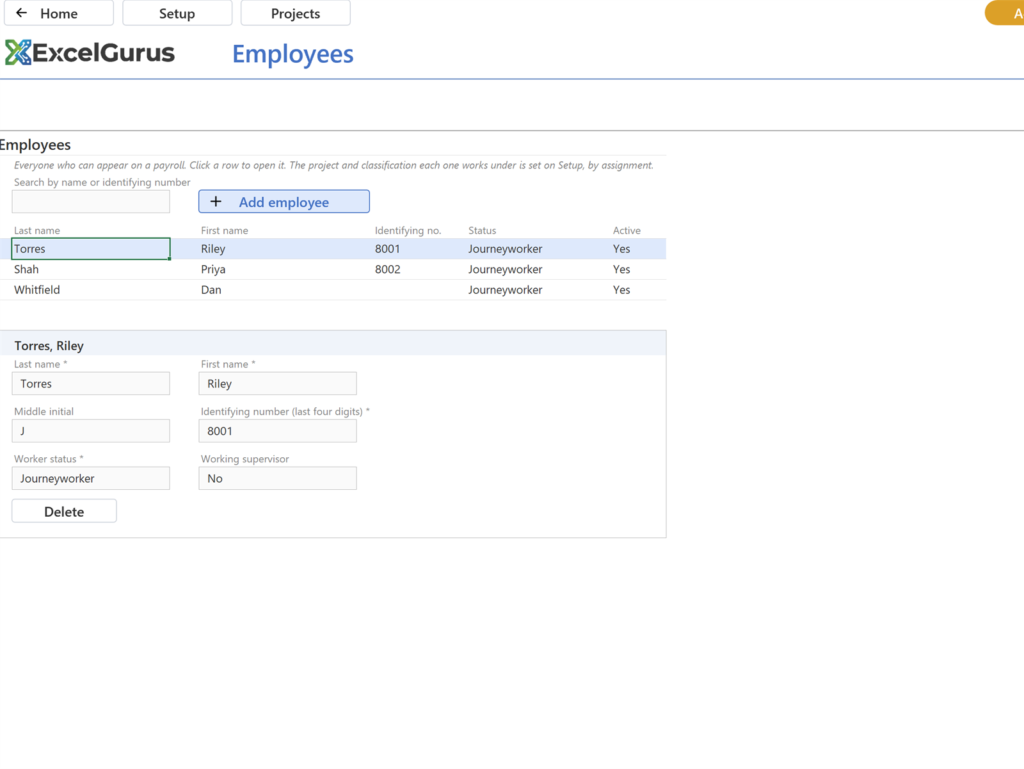Viewport: 1024px width, 769px height.
Task: Click the plus icon on Add employee
Action: [x=216, y=202]
